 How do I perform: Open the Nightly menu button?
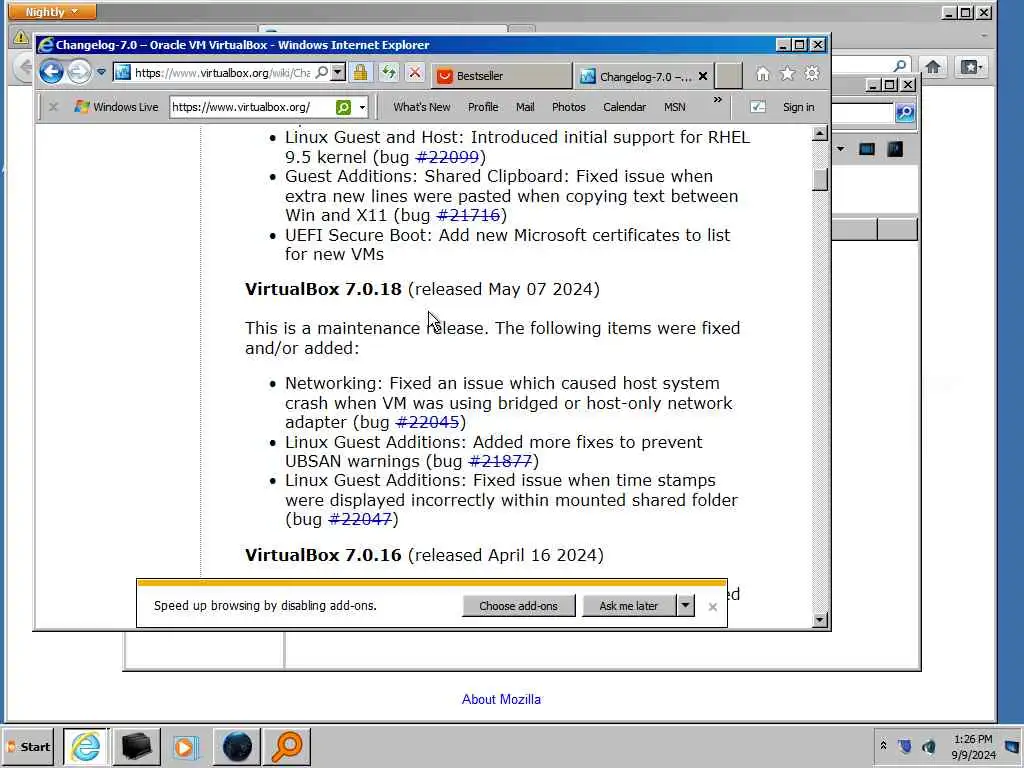coord(52,12)
